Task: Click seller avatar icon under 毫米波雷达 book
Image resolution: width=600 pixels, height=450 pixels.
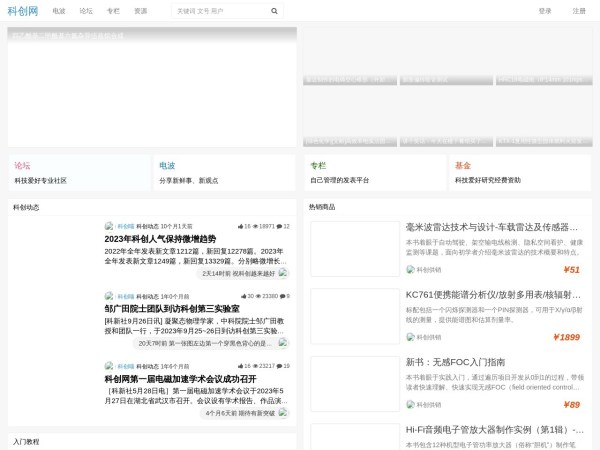Action: pos(410,269)
